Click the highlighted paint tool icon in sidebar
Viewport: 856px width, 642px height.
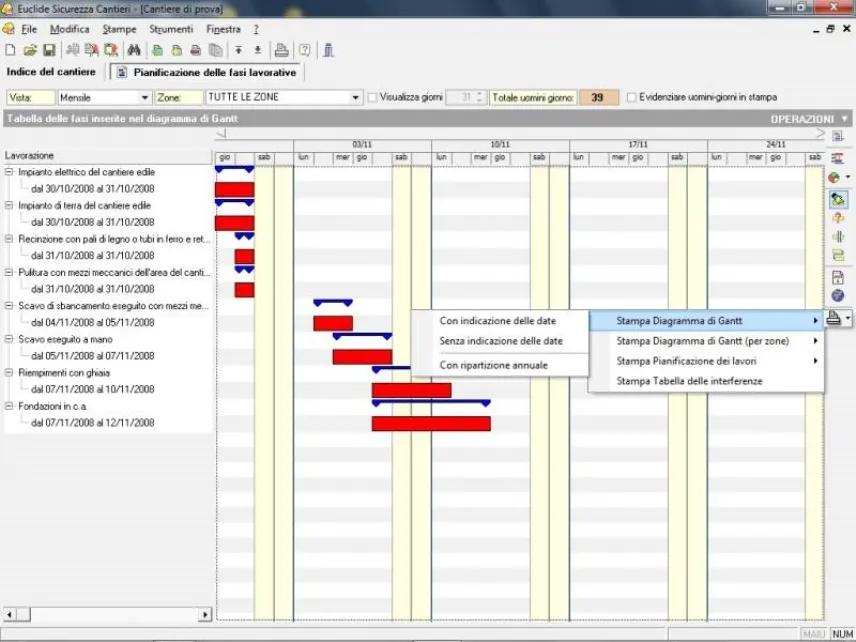837,199
